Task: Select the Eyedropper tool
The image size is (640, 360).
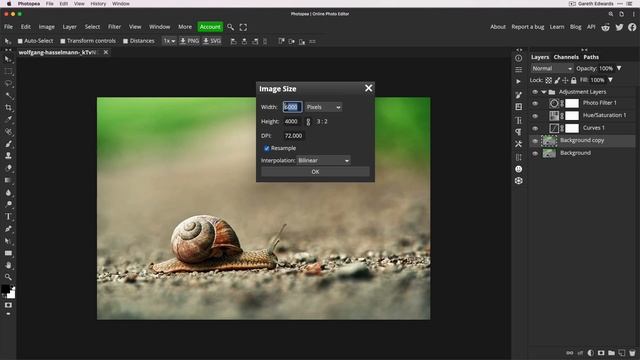Action: pyautogui.click(x=8, y=120)
